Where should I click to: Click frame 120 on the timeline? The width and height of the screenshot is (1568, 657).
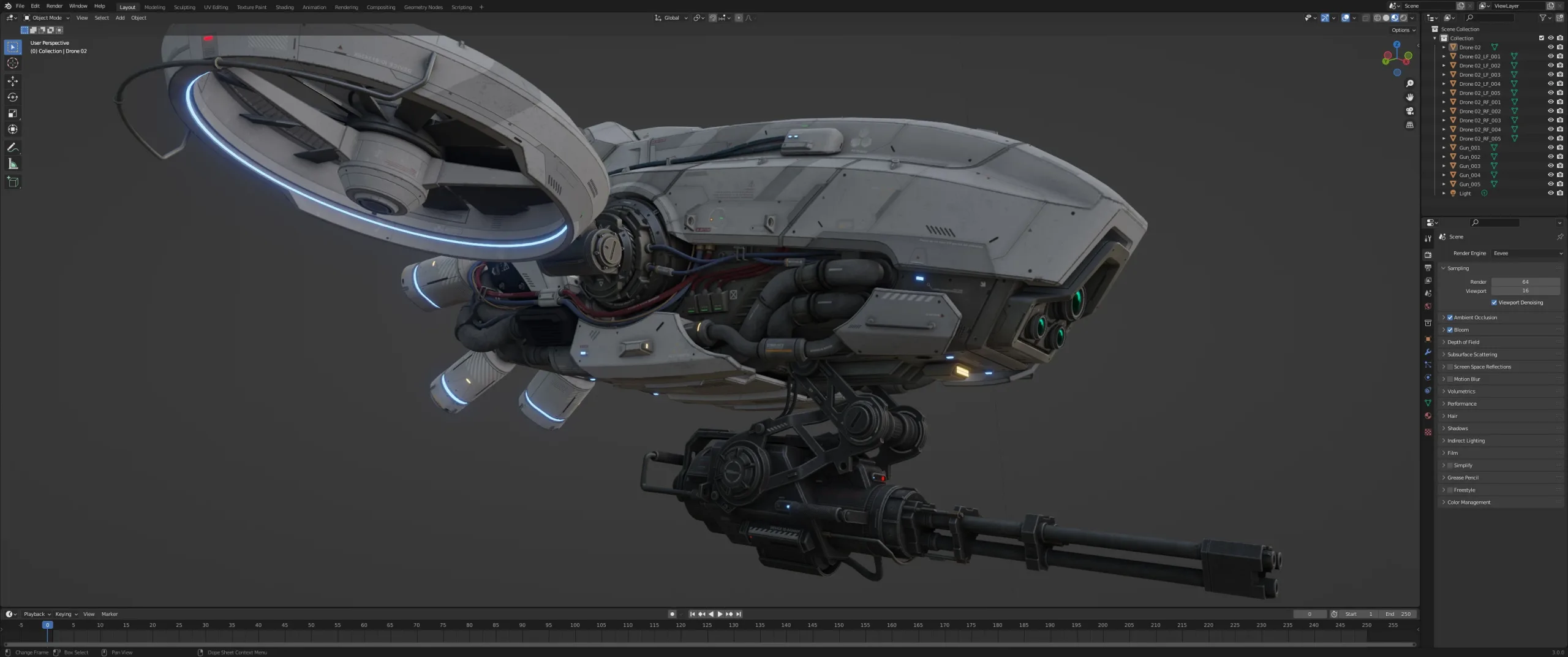[681, 625]
